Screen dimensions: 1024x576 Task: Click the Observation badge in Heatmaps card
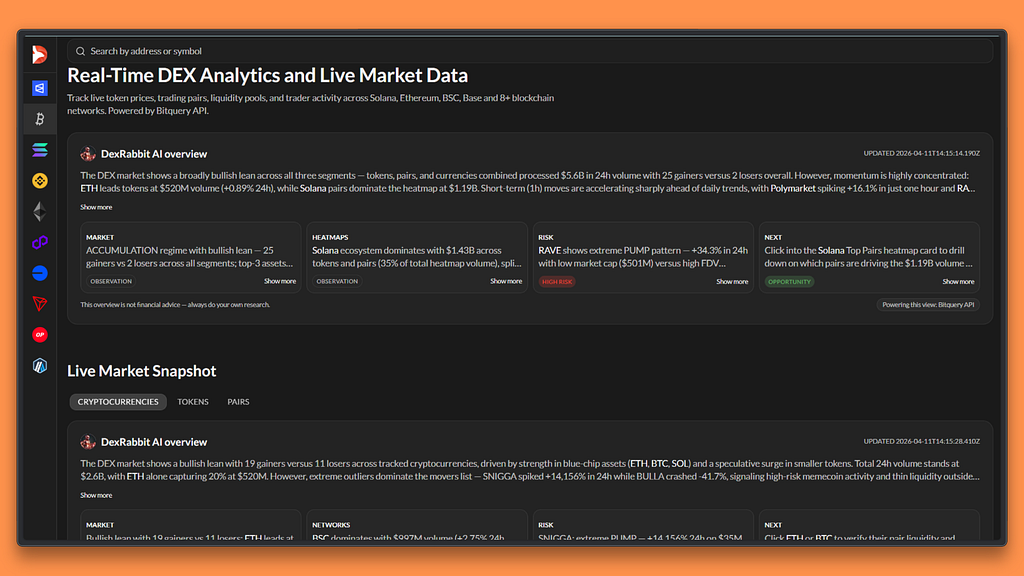337,281
